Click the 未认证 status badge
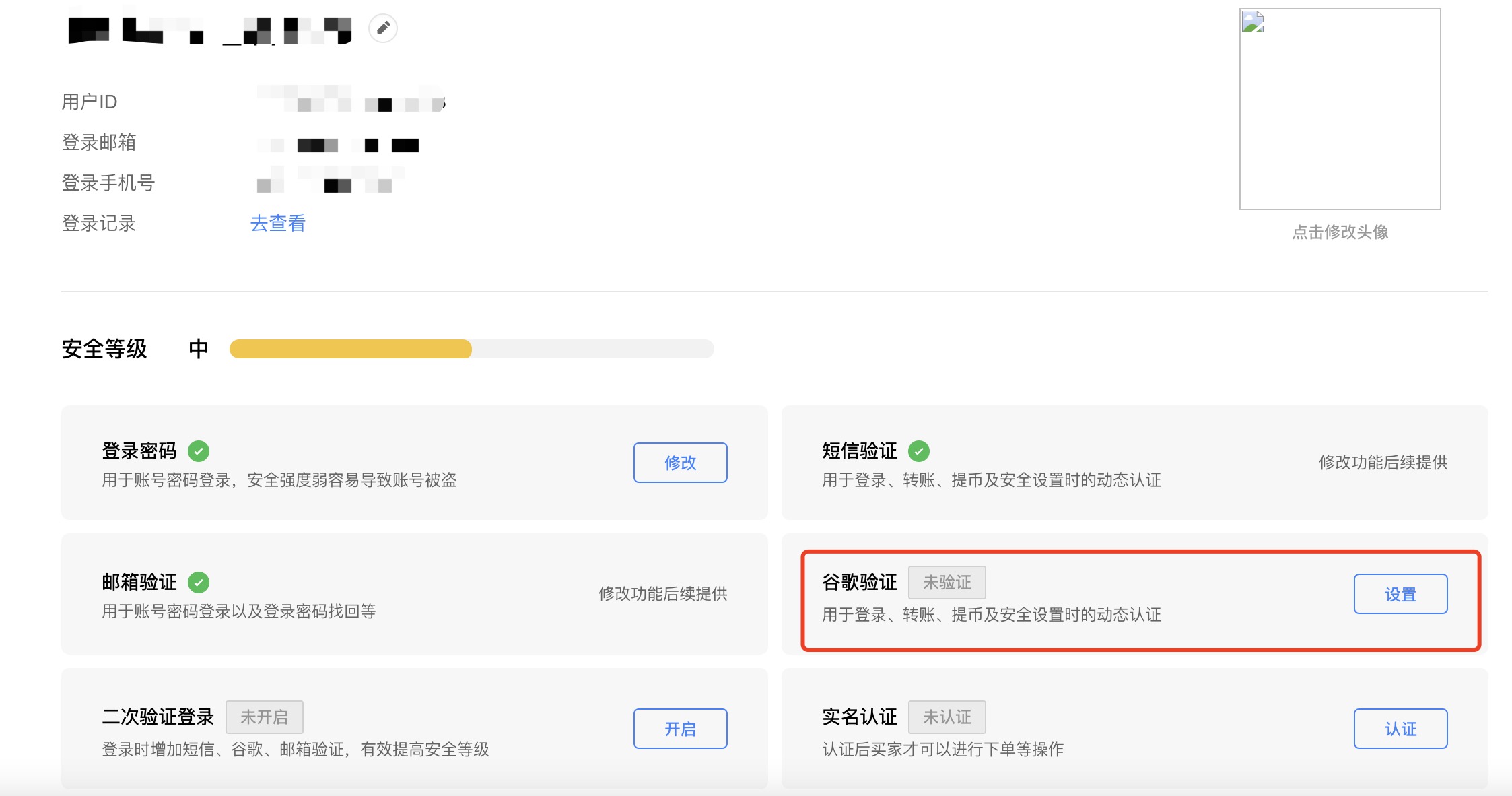Viewport: 1512px width, 796px height. 947,717
